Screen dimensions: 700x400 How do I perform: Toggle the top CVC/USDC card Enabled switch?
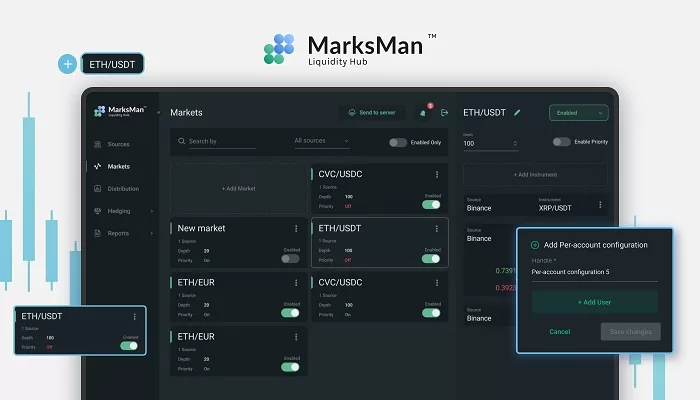click(x=431, y=204)
